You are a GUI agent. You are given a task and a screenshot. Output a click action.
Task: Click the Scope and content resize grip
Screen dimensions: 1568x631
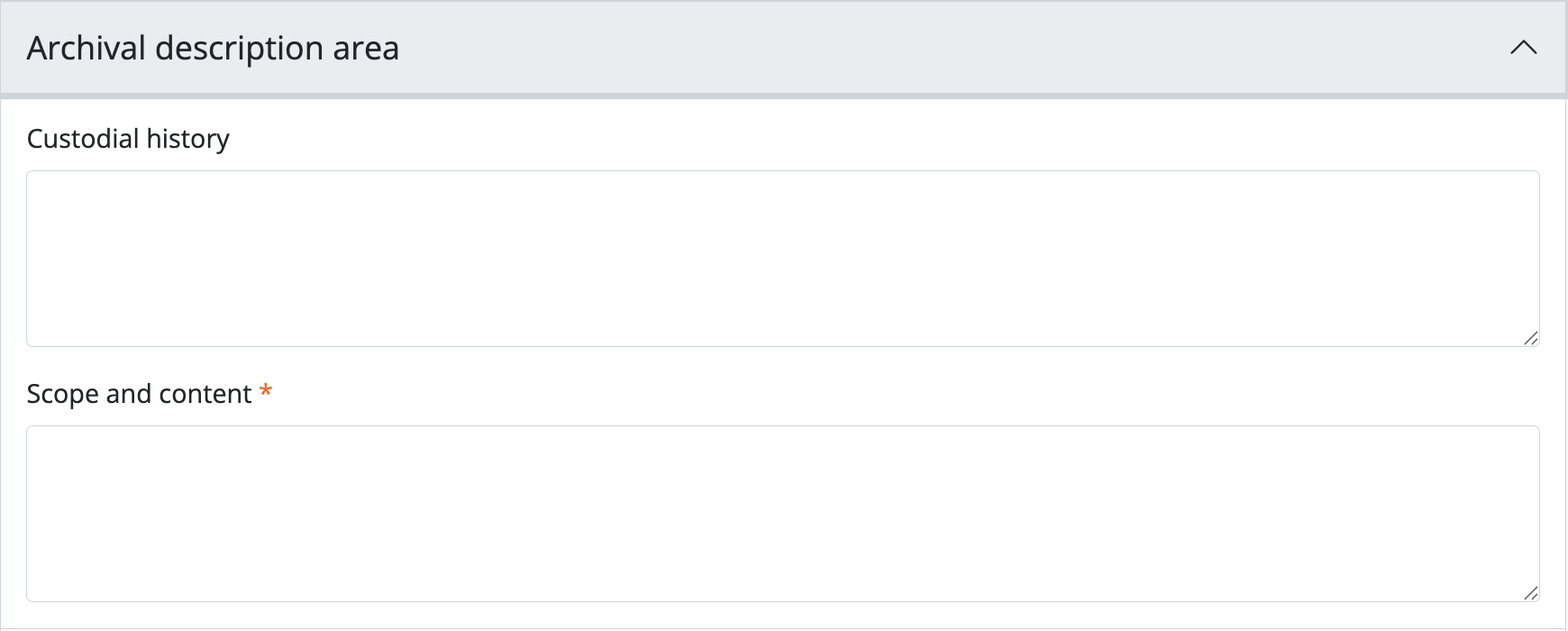pyautogui.click(x=1530, y=593)
